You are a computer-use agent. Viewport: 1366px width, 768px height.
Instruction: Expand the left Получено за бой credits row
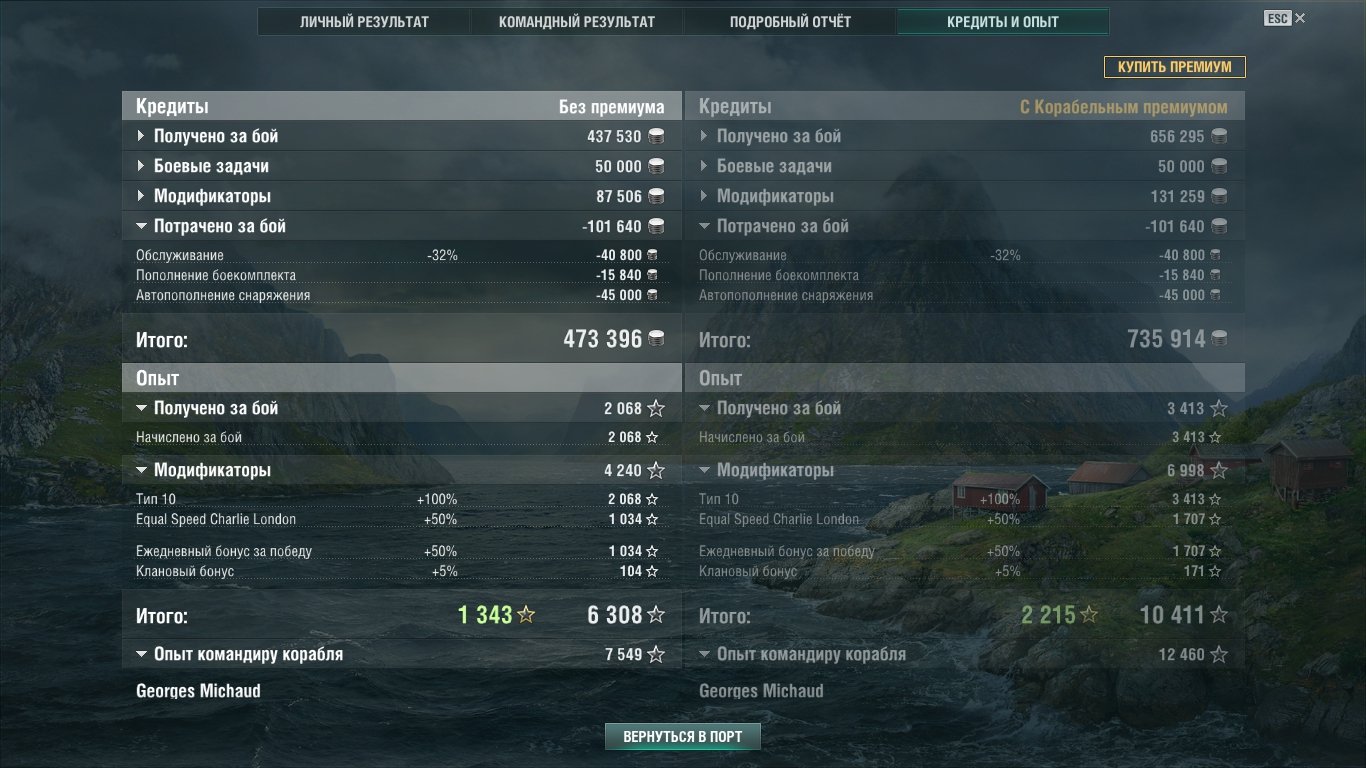click(x=401, y=136)
